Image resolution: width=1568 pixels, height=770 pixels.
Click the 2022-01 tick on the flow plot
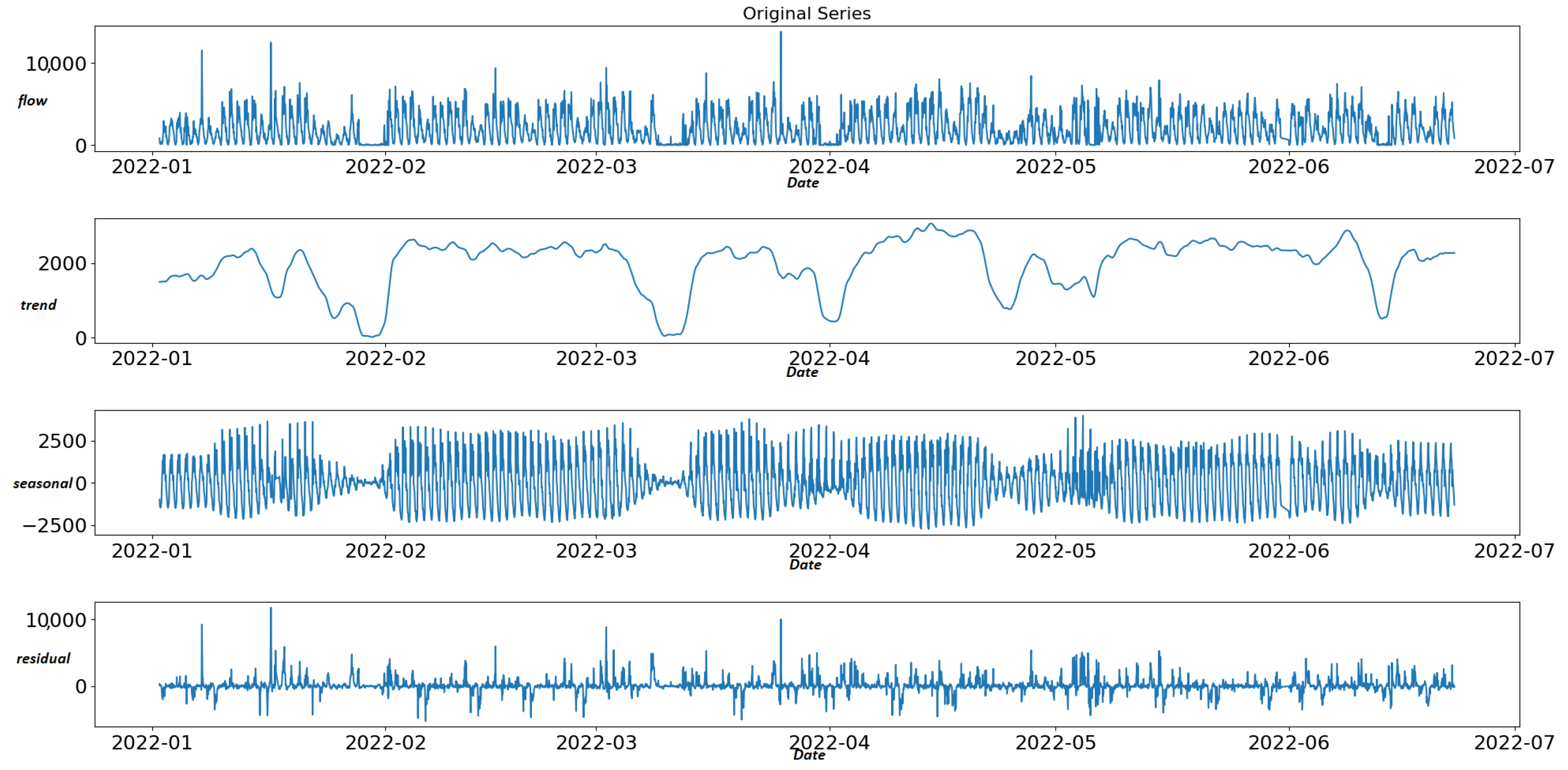click(x=152, y=167)
